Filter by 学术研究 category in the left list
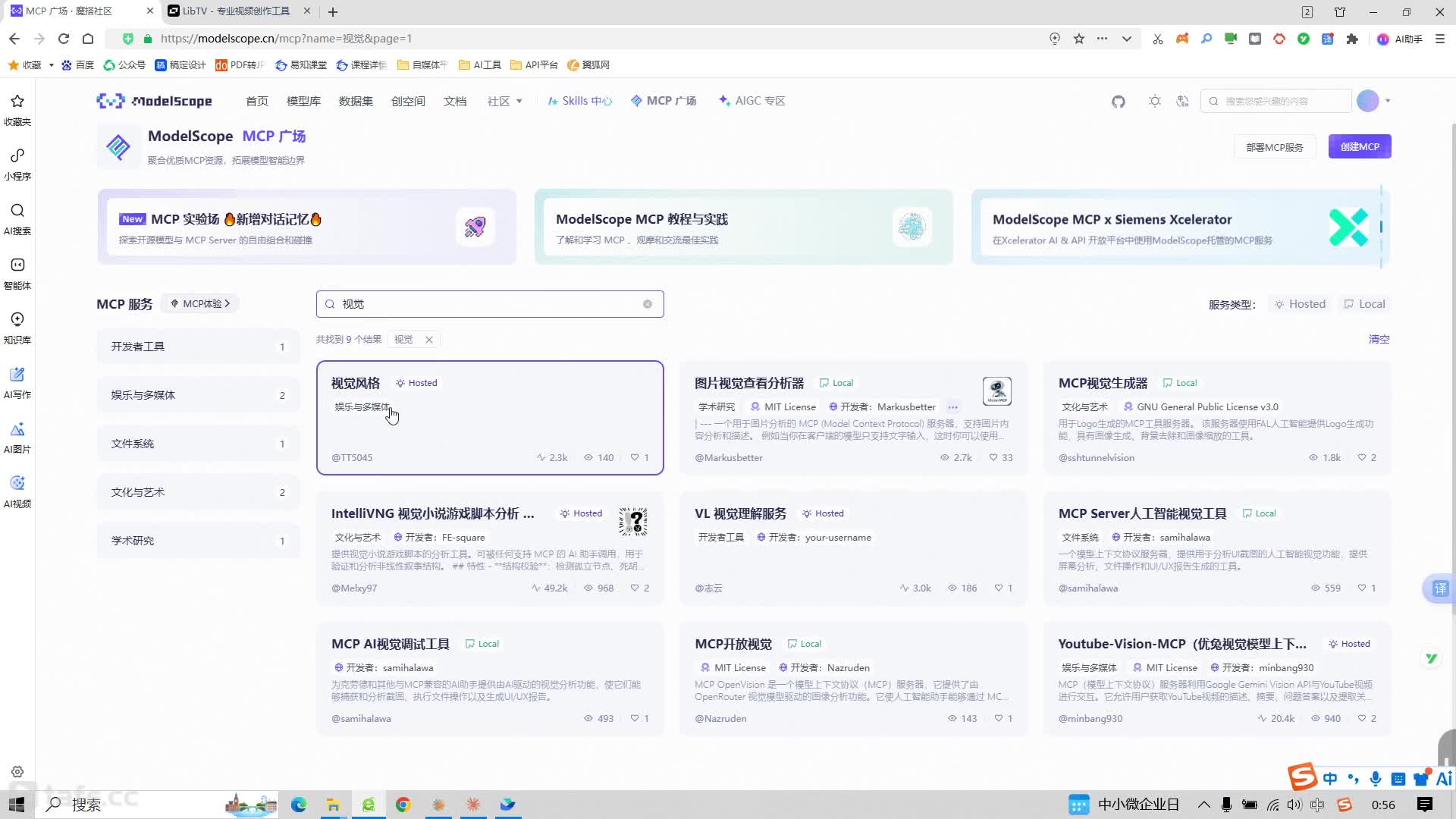This screenshot has width=1456, height=819. point(199,541)
